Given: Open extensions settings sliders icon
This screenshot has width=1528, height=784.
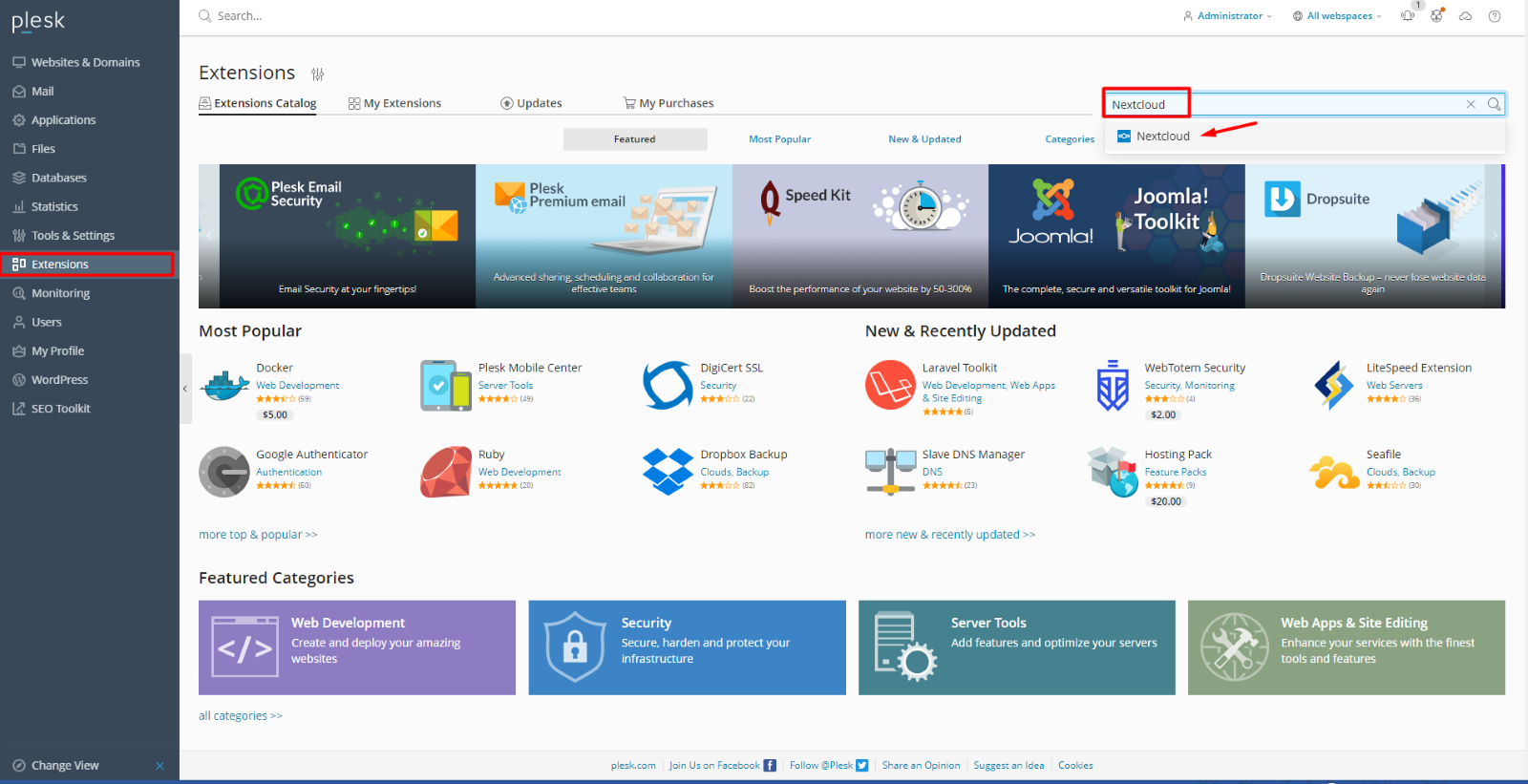Looking at the screenshot, I should 318,74.
